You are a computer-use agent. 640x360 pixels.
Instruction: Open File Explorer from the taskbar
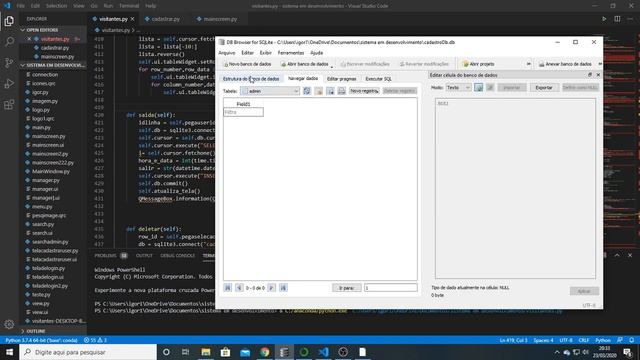click(206, 352)
